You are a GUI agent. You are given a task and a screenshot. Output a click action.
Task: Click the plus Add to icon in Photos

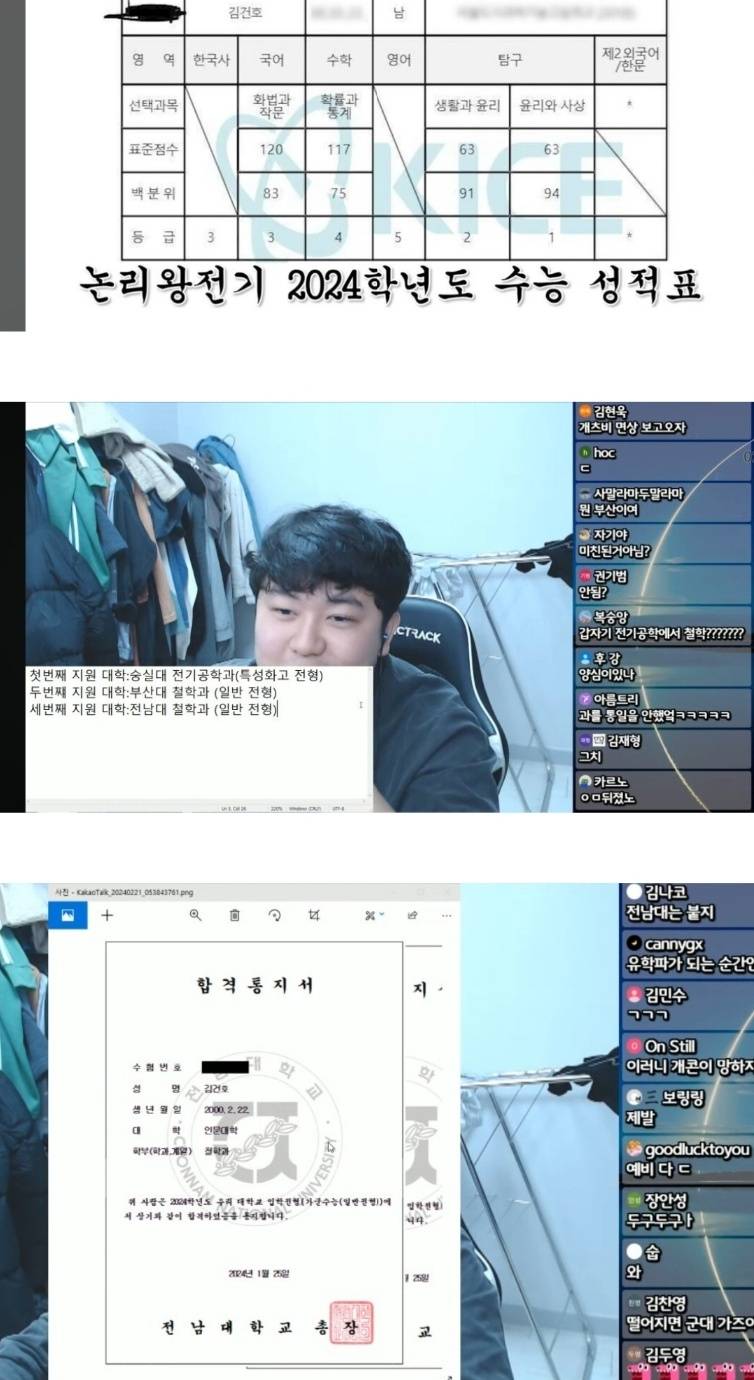(107, 914)
